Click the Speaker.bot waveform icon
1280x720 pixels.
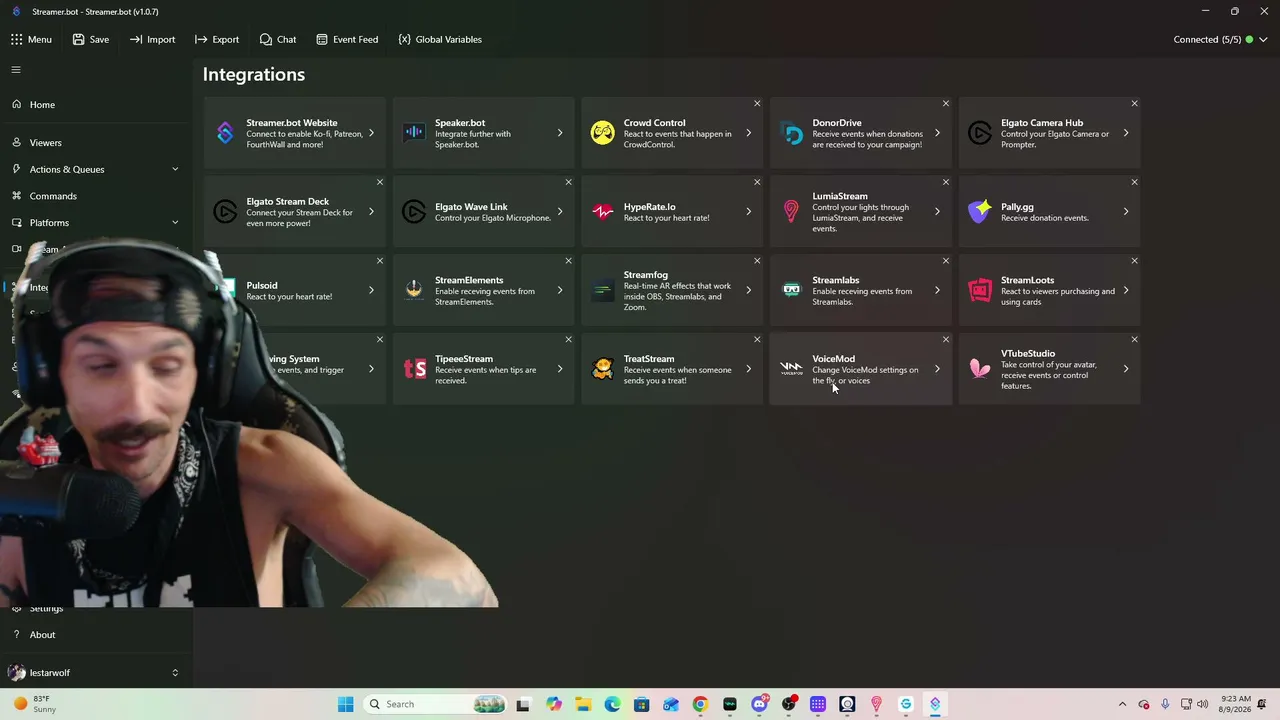tap(414, 133)
